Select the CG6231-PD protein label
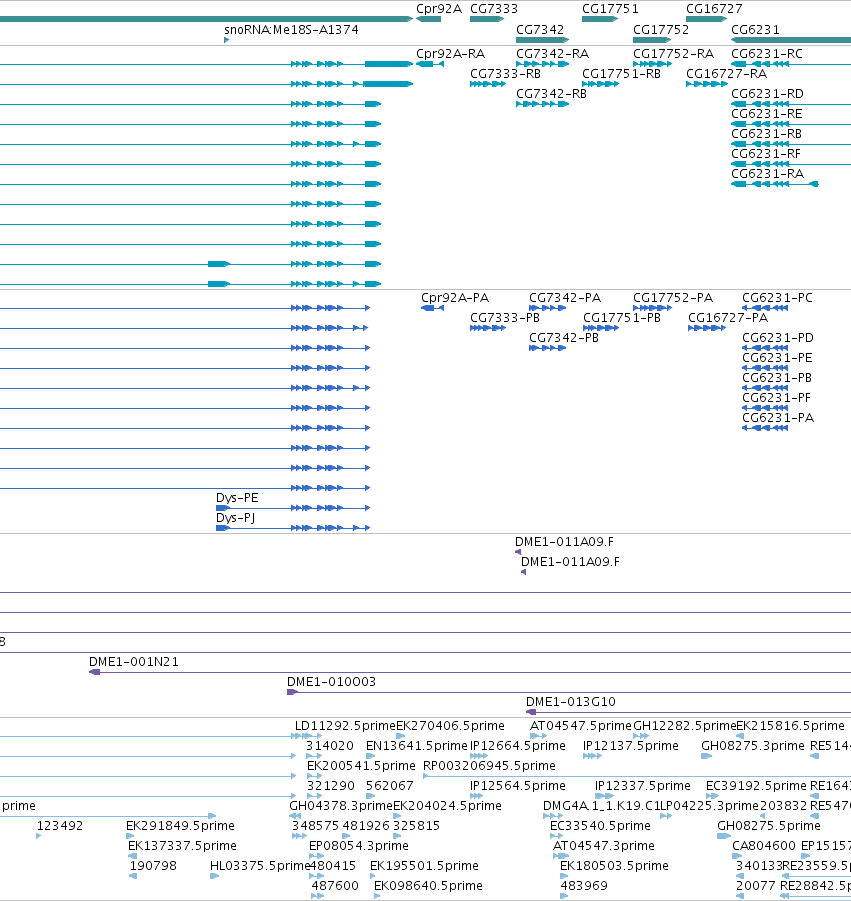 777,338
